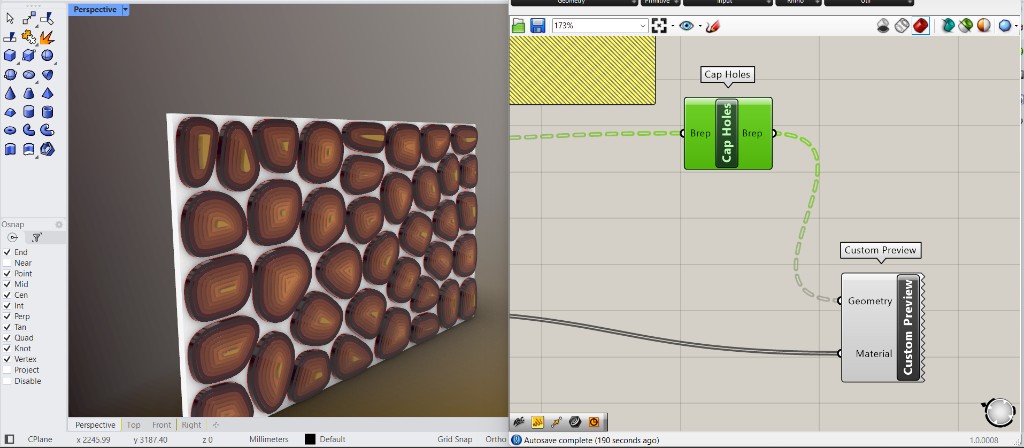1024x448 pixels.
Task: Toggle Ortho in status bar
Action: [496, 440]
